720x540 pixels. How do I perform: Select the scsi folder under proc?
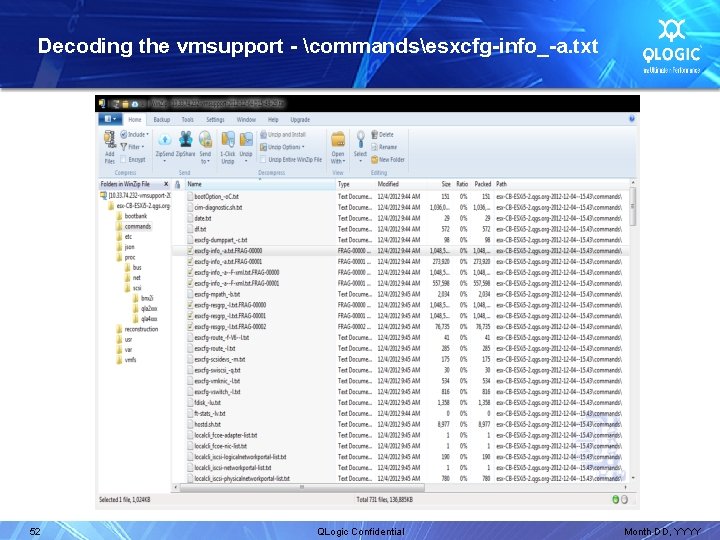coord(133,288)
